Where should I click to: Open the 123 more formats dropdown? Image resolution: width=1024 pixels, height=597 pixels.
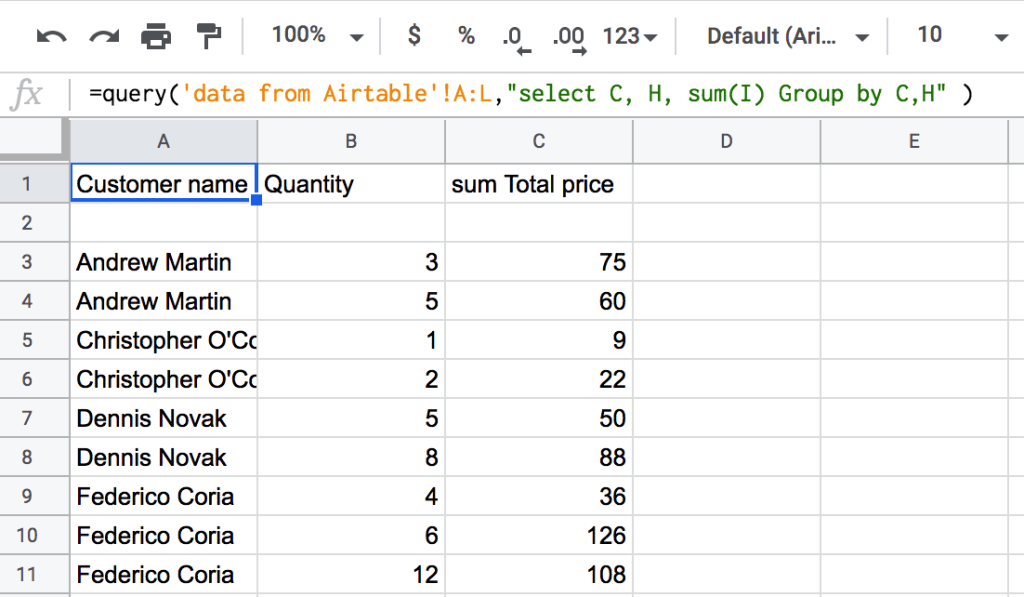click(x=630, y=37)
